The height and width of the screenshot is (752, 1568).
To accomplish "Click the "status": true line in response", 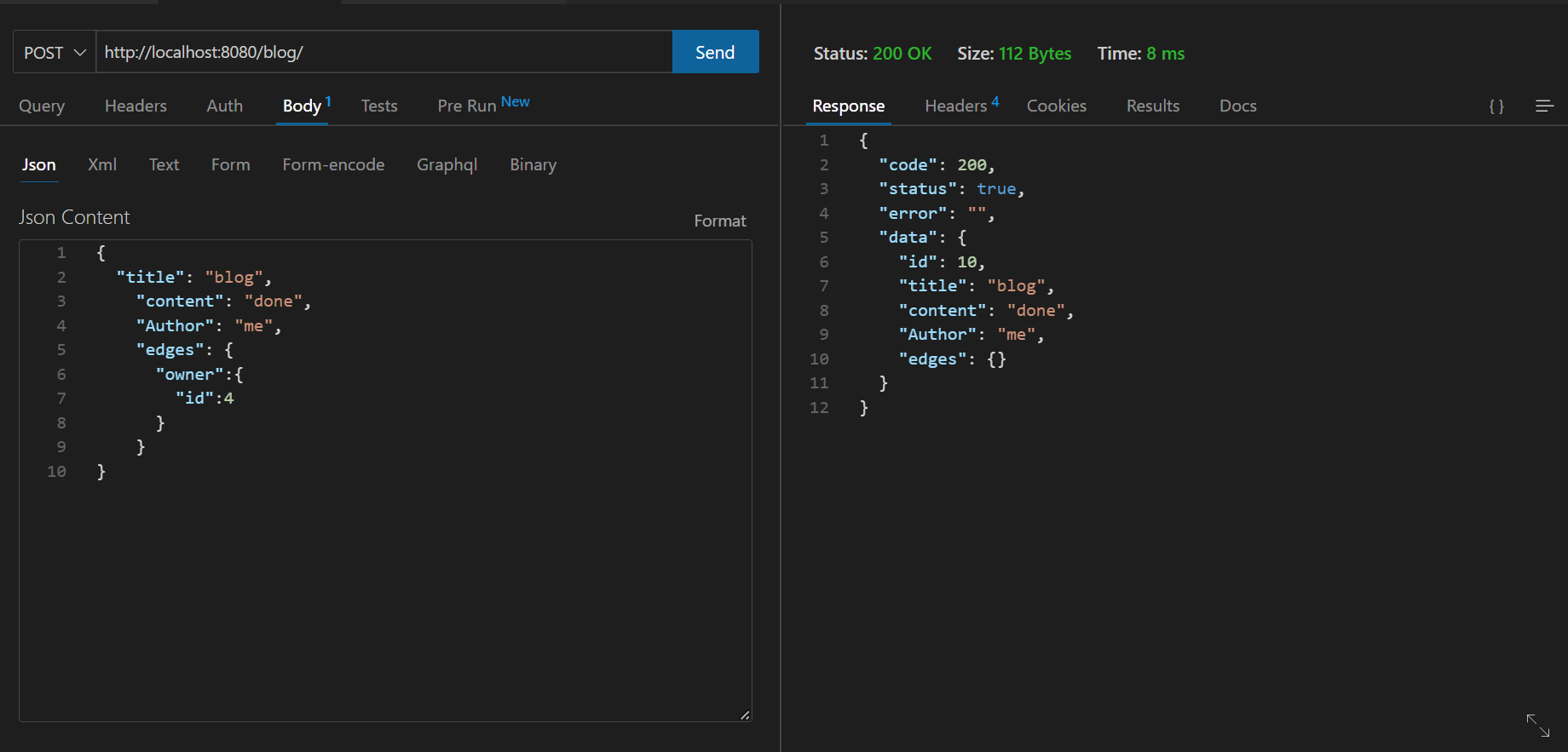I will pyautogui.click(x=952, y=188).
